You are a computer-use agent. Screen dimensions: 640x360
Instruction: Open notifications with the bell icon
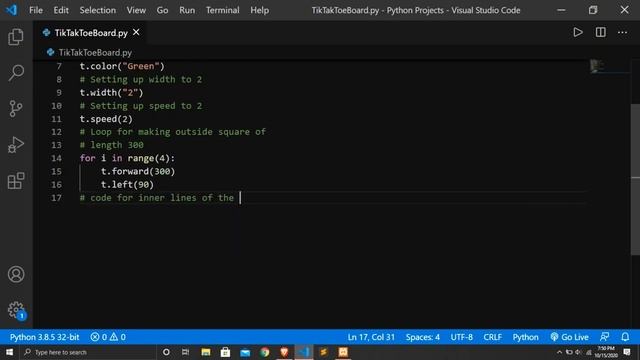point(625,337)
